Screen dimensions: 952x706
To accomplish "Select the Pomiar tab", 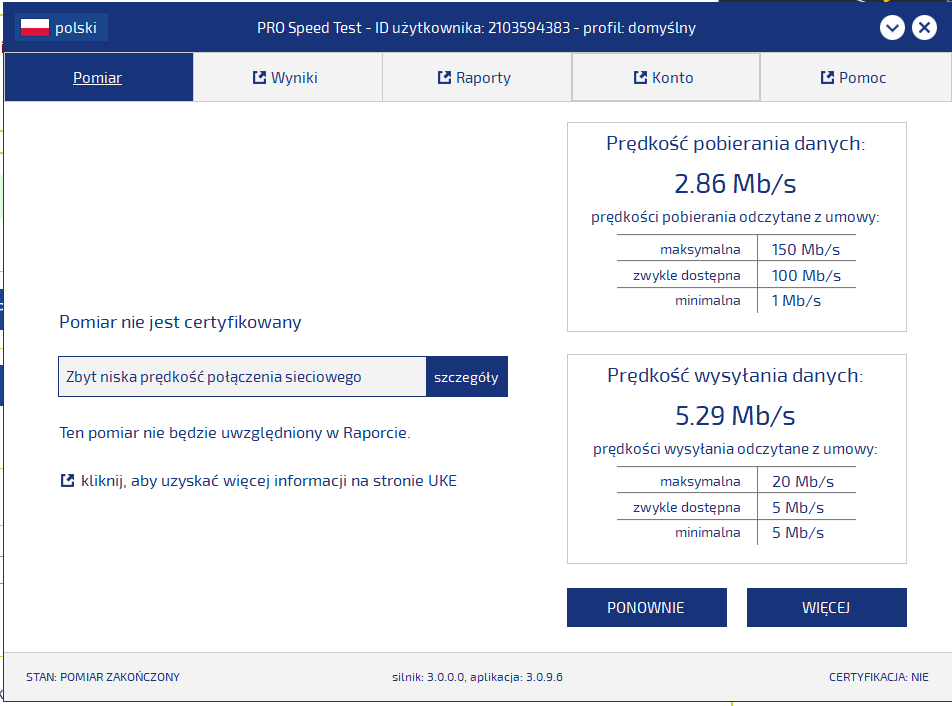I will (x=99, y=77).
